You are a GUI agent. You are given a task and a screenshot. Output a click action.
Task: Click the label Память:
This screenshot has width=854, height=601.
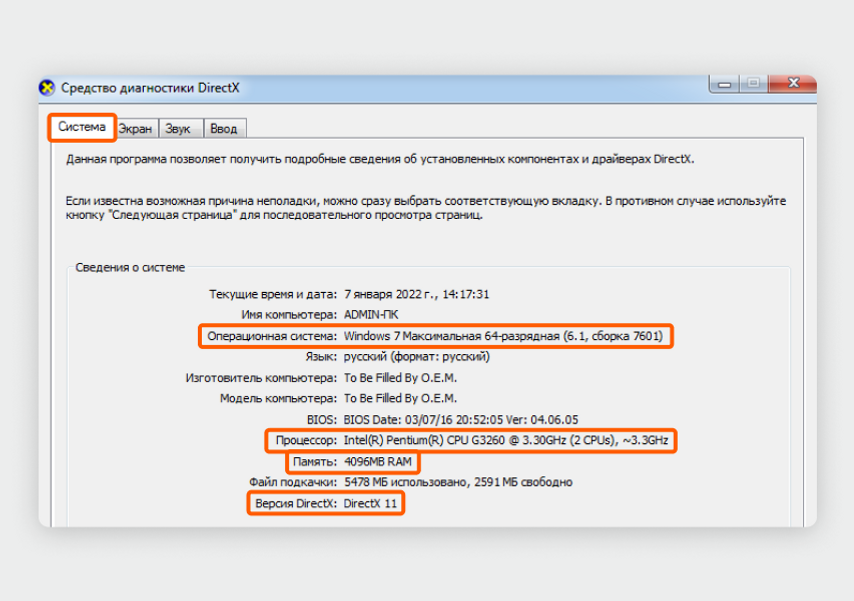click(x=315, y=462)
